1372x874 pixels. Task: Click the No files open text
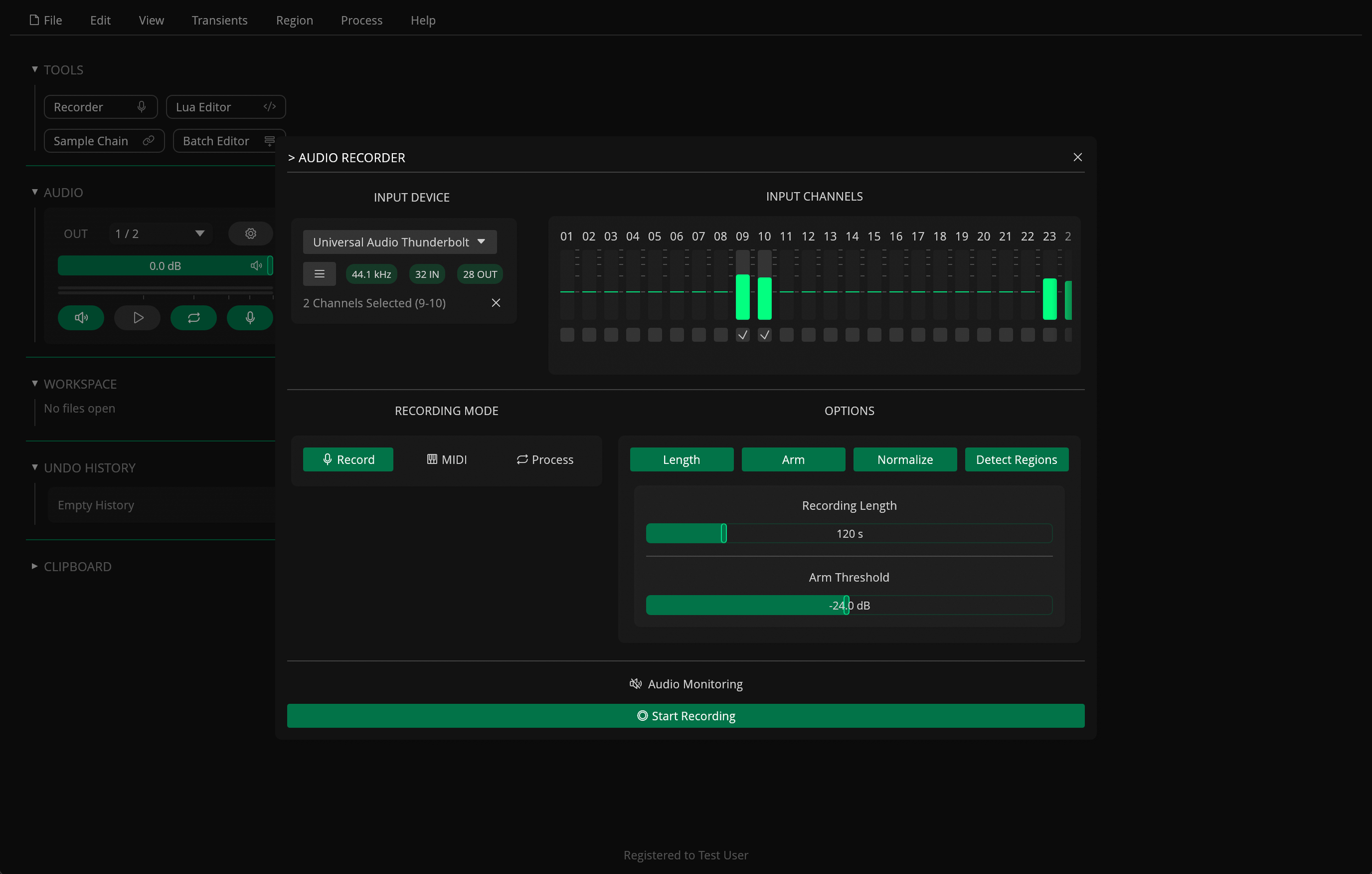coord(79,408)
